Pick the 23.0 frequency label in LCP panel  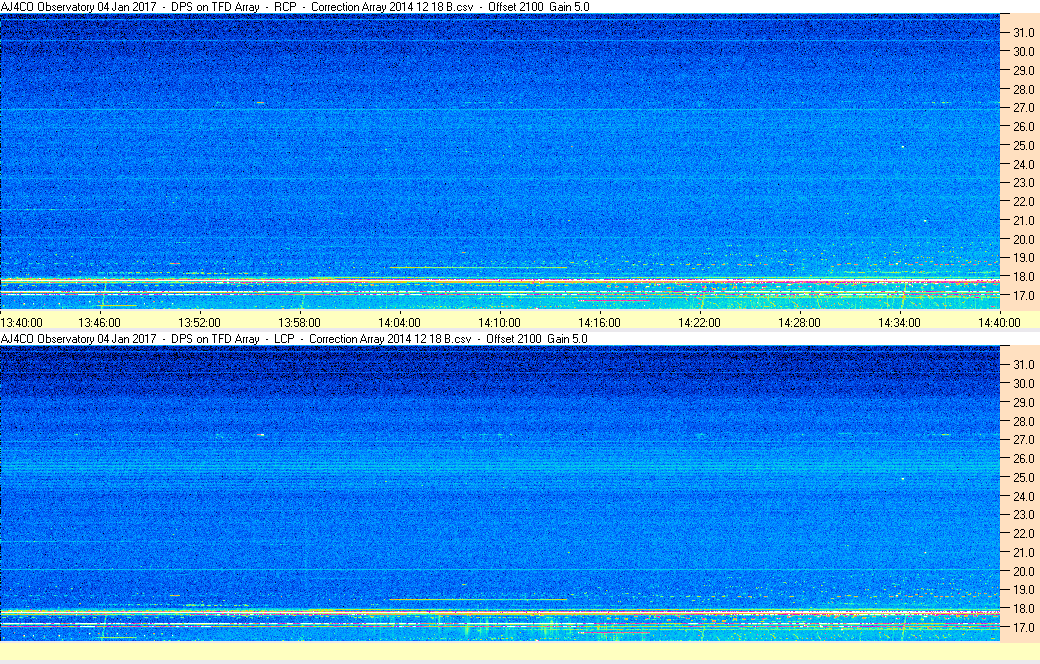click(1023, 515)
